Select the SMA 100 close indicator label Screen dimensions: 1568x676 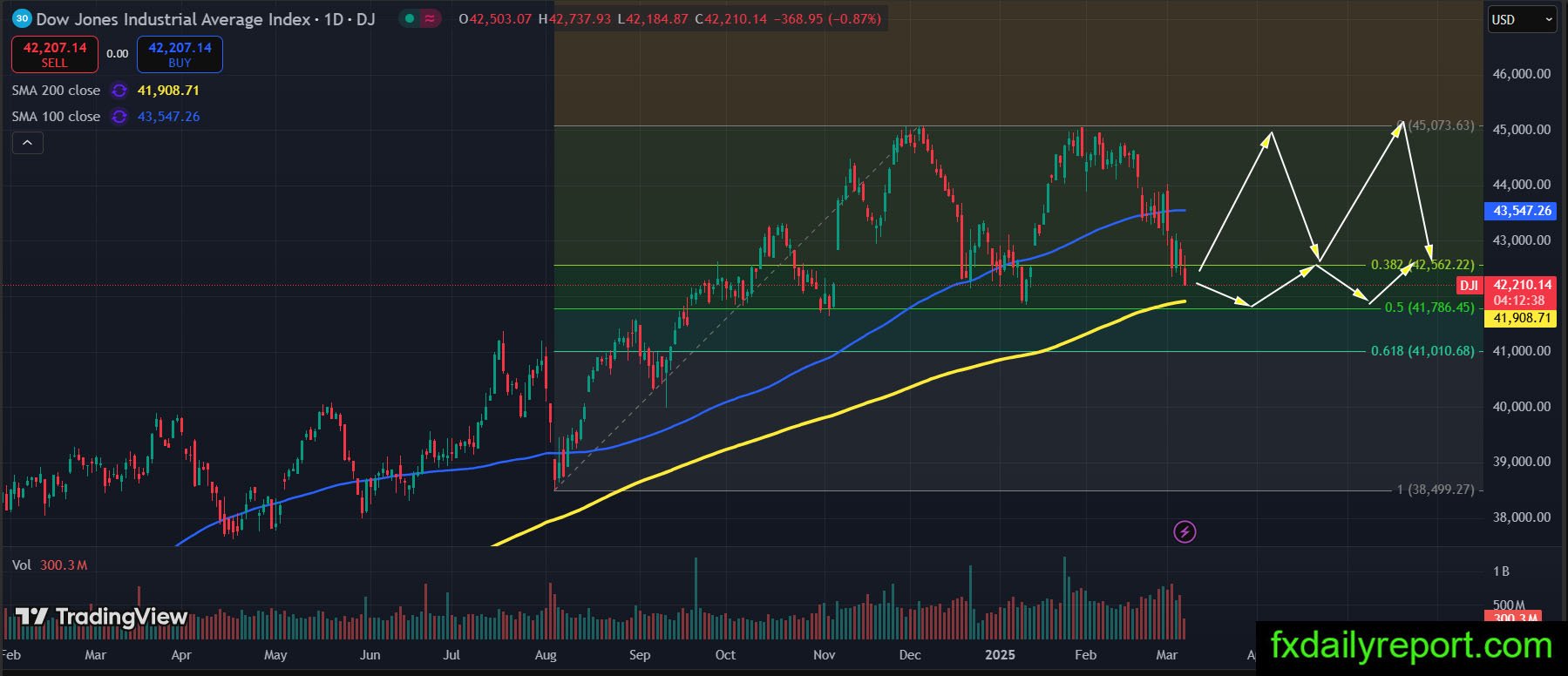(56, 117)
